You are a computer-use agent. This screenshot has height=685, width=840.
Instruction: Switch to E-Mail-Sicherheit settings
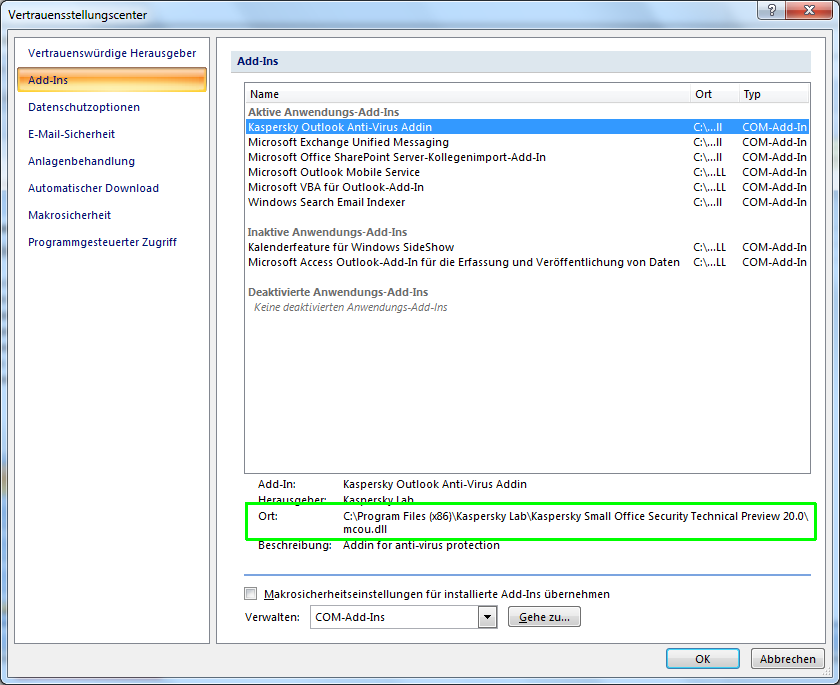(71, 134)
